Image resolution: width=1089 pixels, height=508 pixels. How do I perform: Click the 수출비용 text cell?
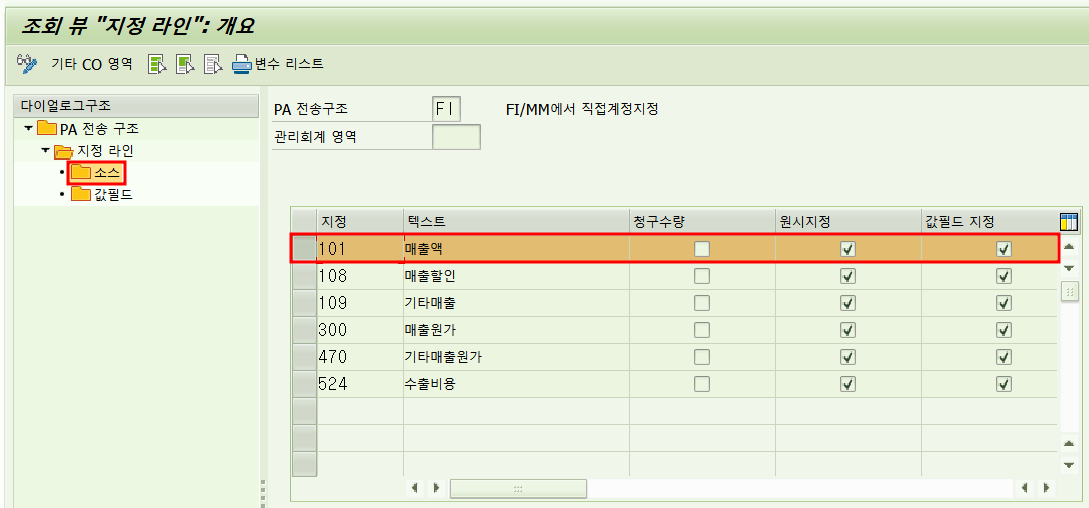pos(516,384)
